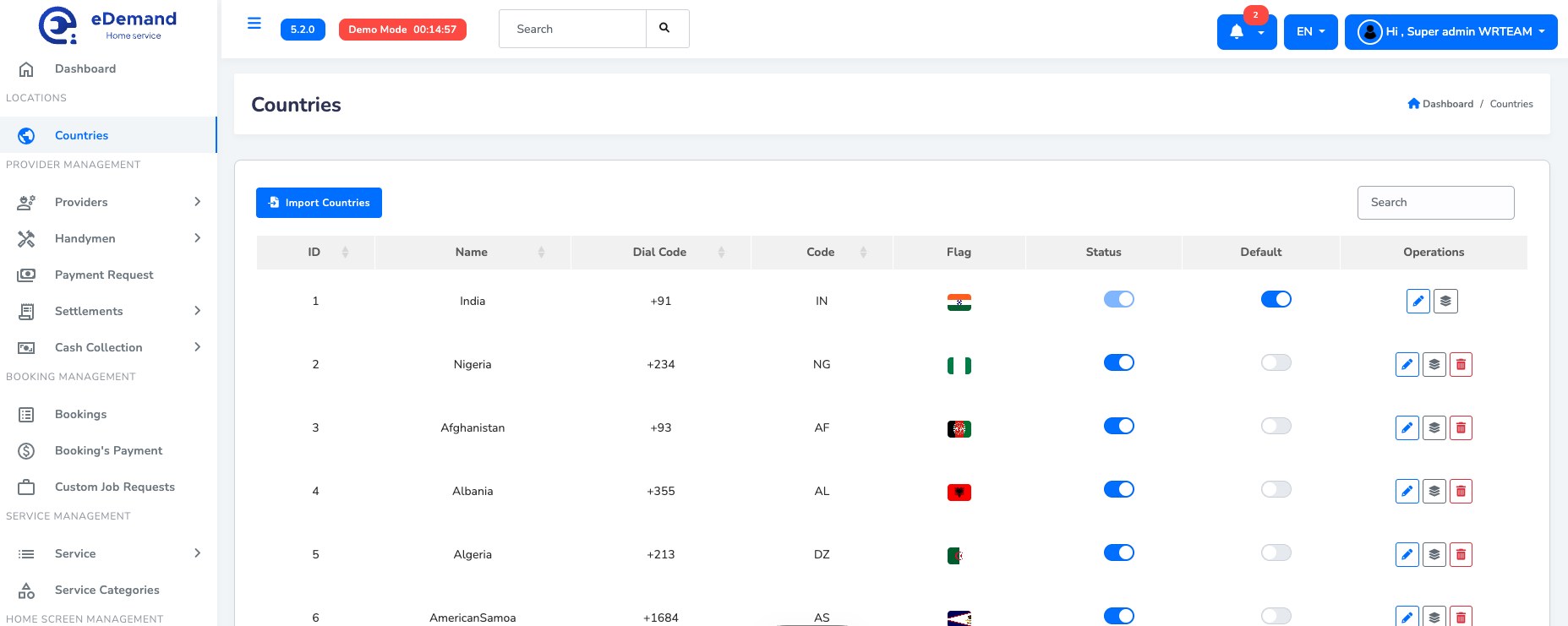1568x626 pixels.
Task: Click the hamburger menu toggle icon
Action: pos(254,24)
